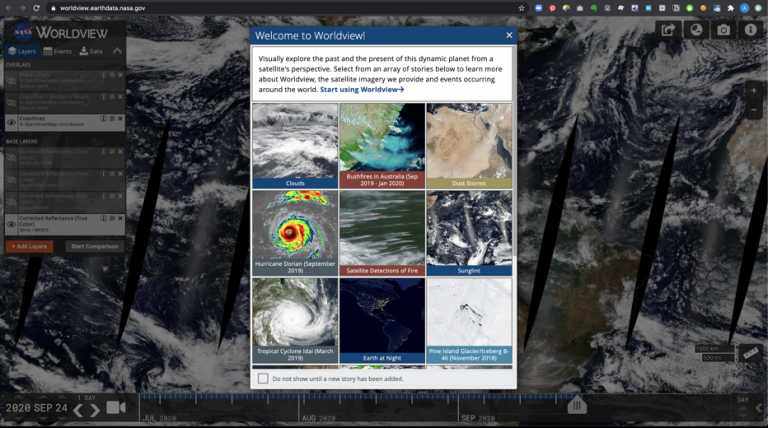The height and width of the screenshot is (428, 768).
Task: Show info for the Coastlines layer
Action: pos(103,119)
